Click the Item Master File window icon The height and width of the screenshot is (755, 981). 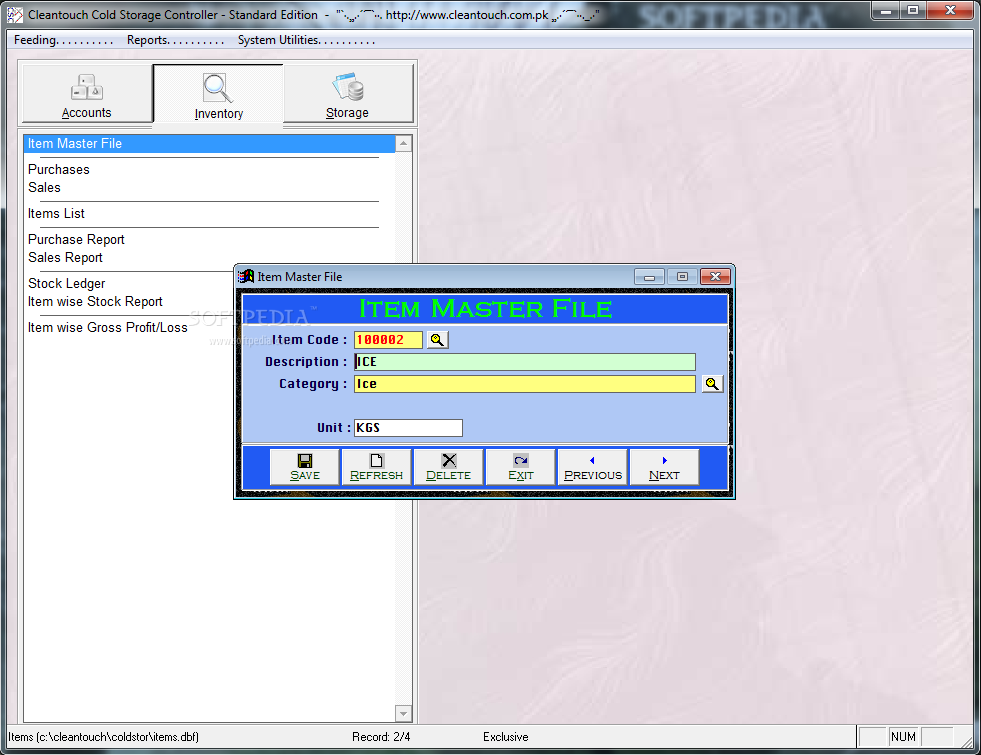247,276
